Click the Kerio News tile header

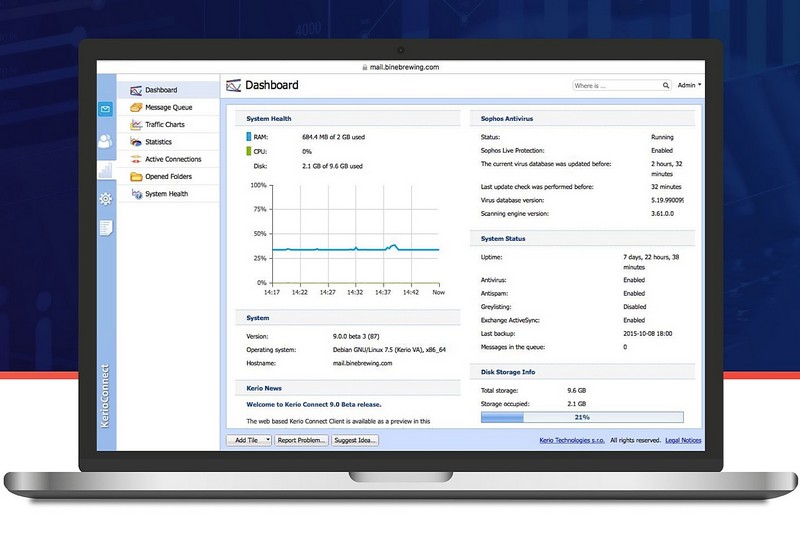click(x=347, y=388)
